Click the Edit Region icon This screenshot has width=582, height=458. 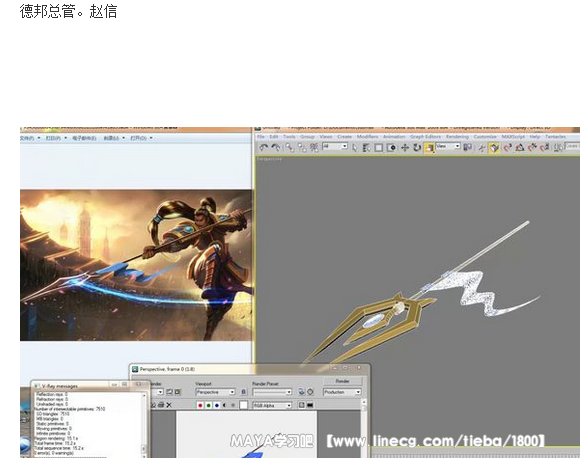pyautogui.click(x=169, y=392)
